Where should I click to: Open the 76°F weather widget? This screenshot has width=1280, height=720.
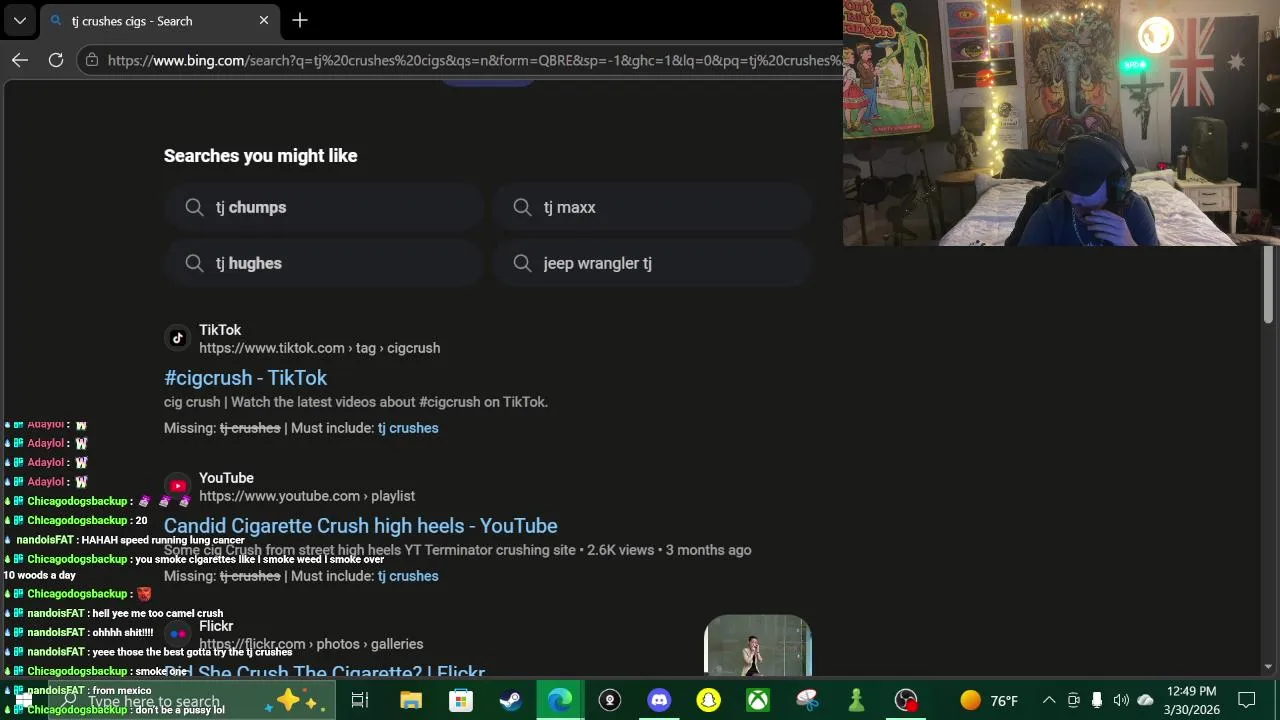(x=989, y=700)
